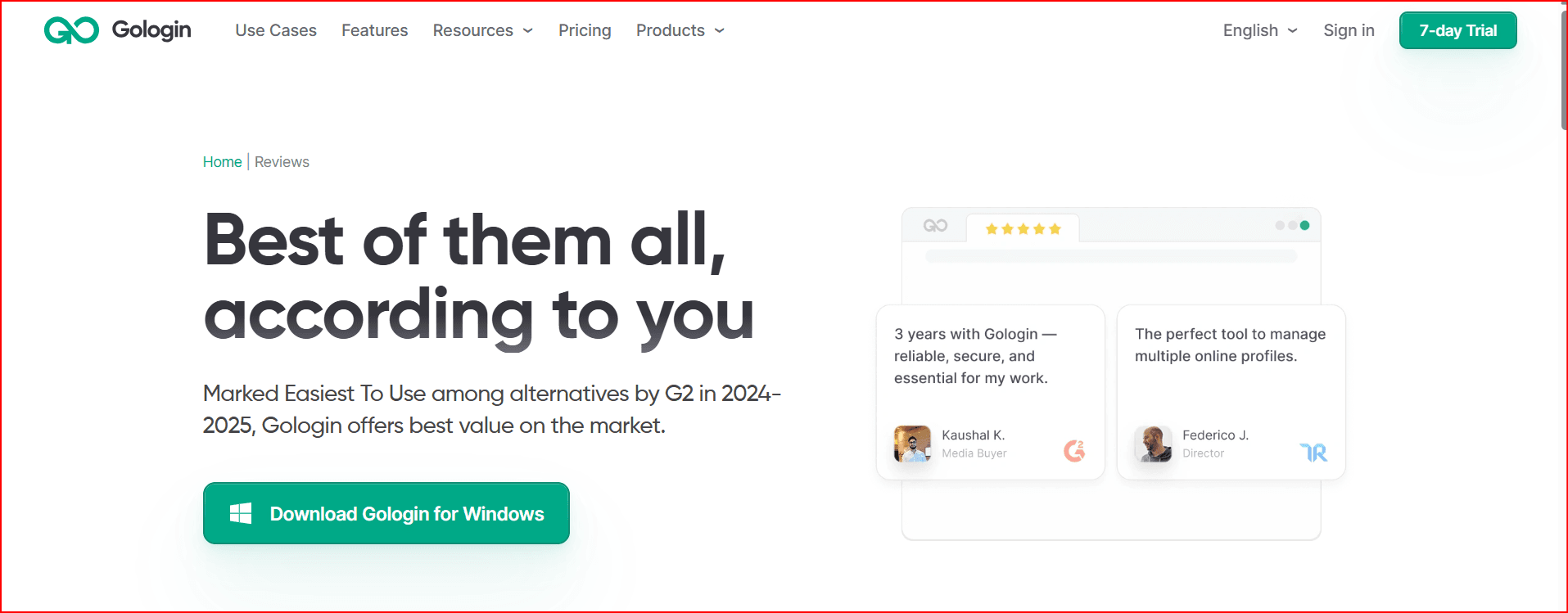Open the English language selector

(x=1259, y=30)
